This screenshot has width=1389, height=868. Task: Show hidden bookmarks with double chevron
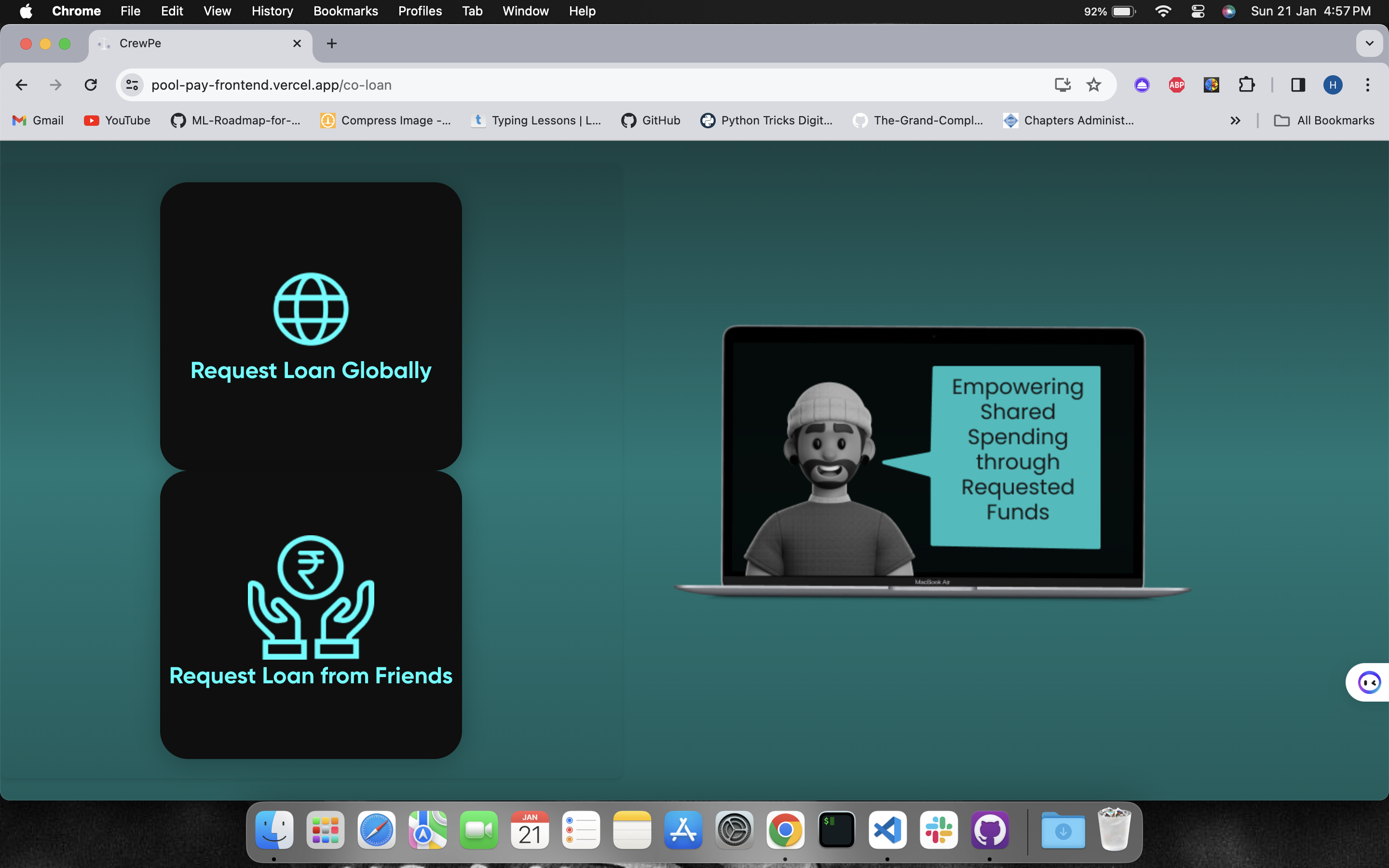tap(1235, 121)
